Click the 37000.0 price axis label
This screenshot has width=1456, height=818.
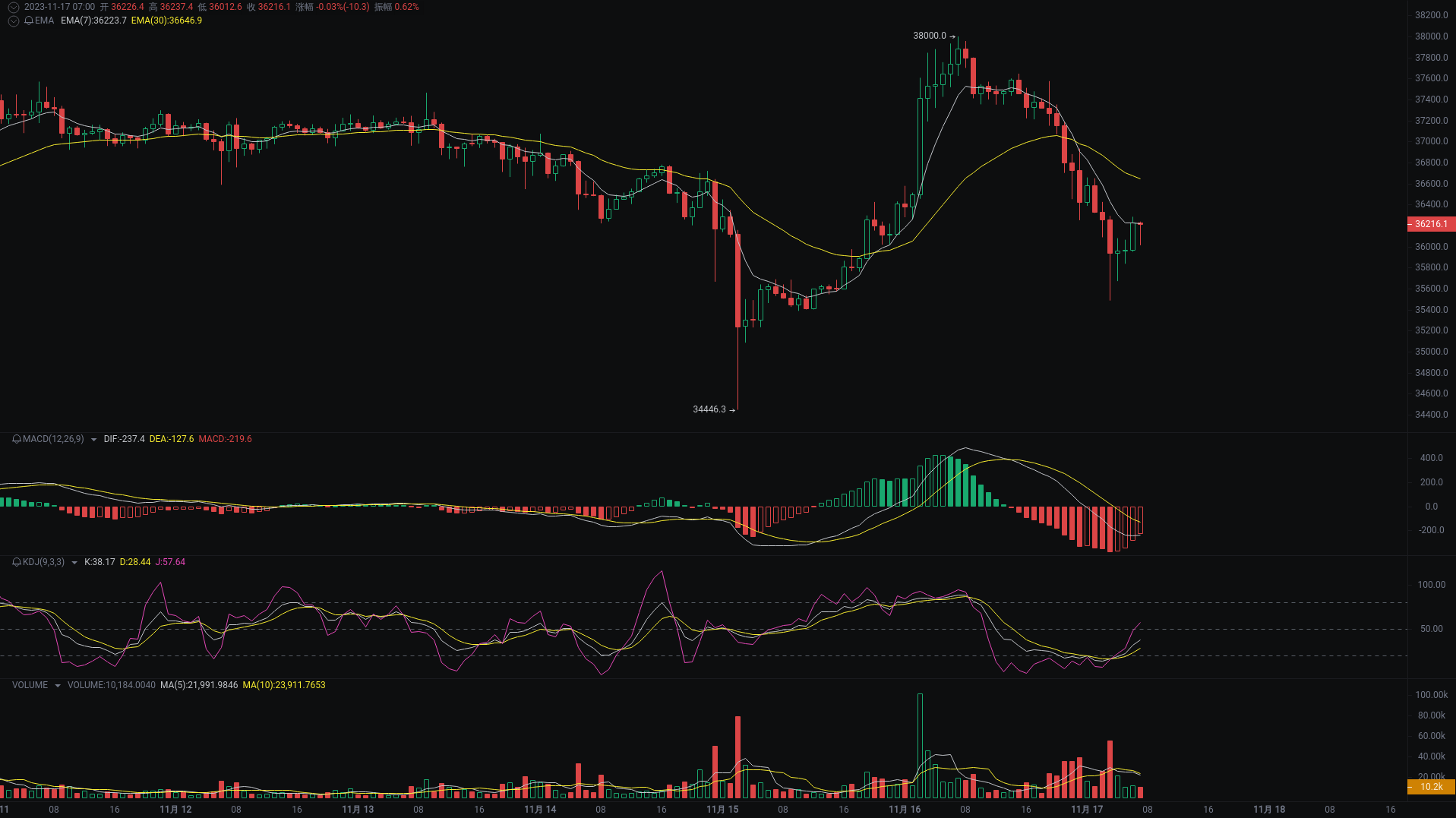pos(1432,141)
